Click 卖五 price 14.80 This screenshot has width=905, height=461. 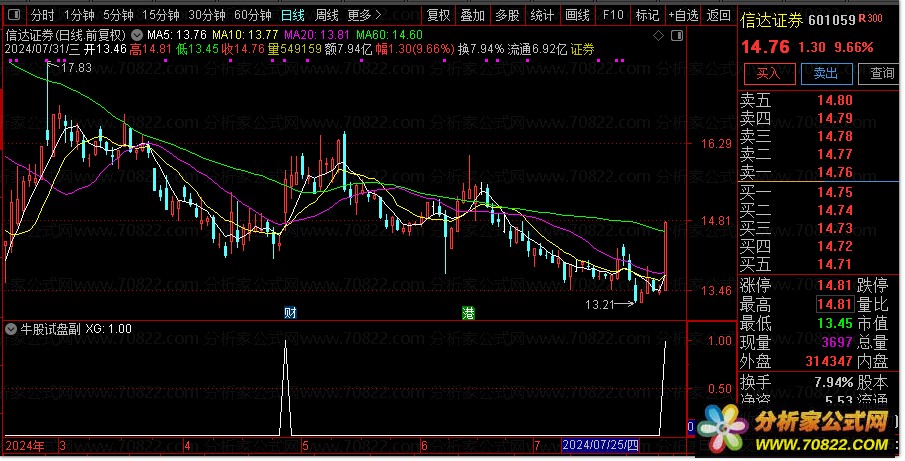coord(835,100)
